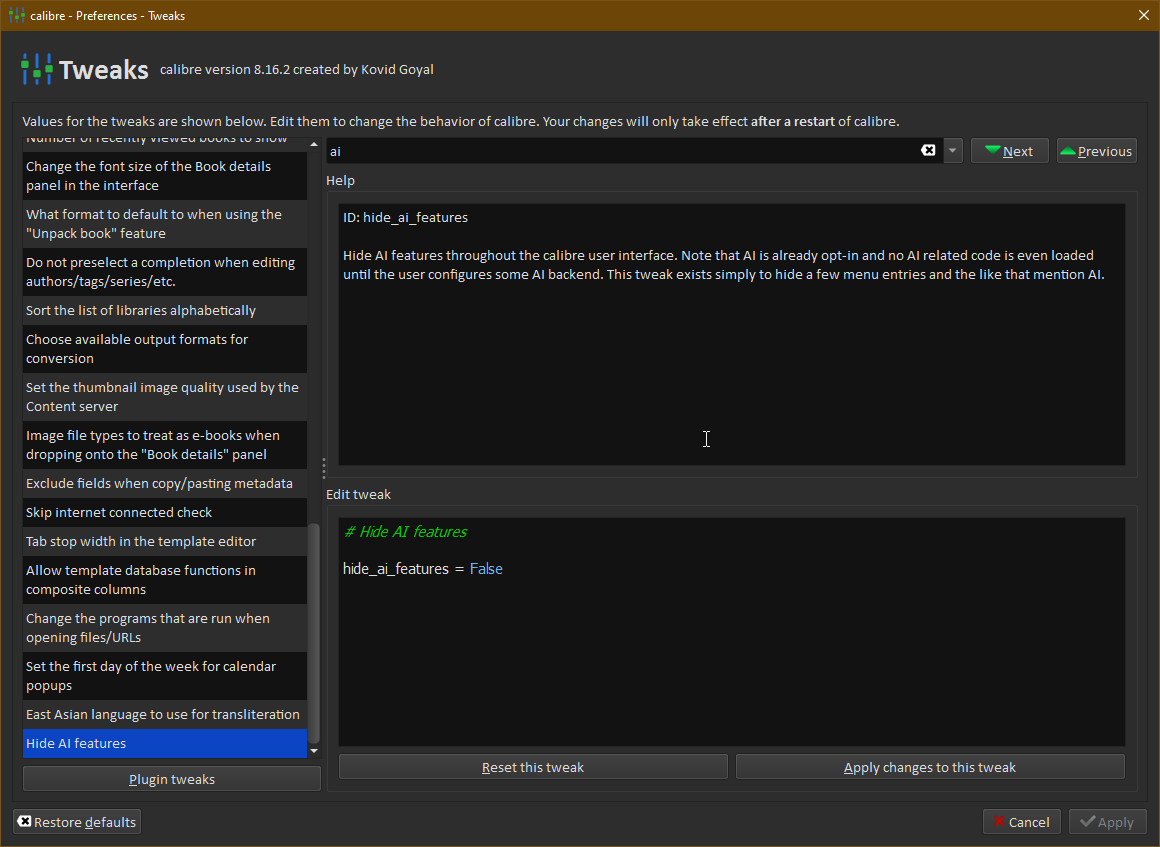Select 'Do not preselect a completion' tweak
The image size is (1160, 847).
[164, 272]
